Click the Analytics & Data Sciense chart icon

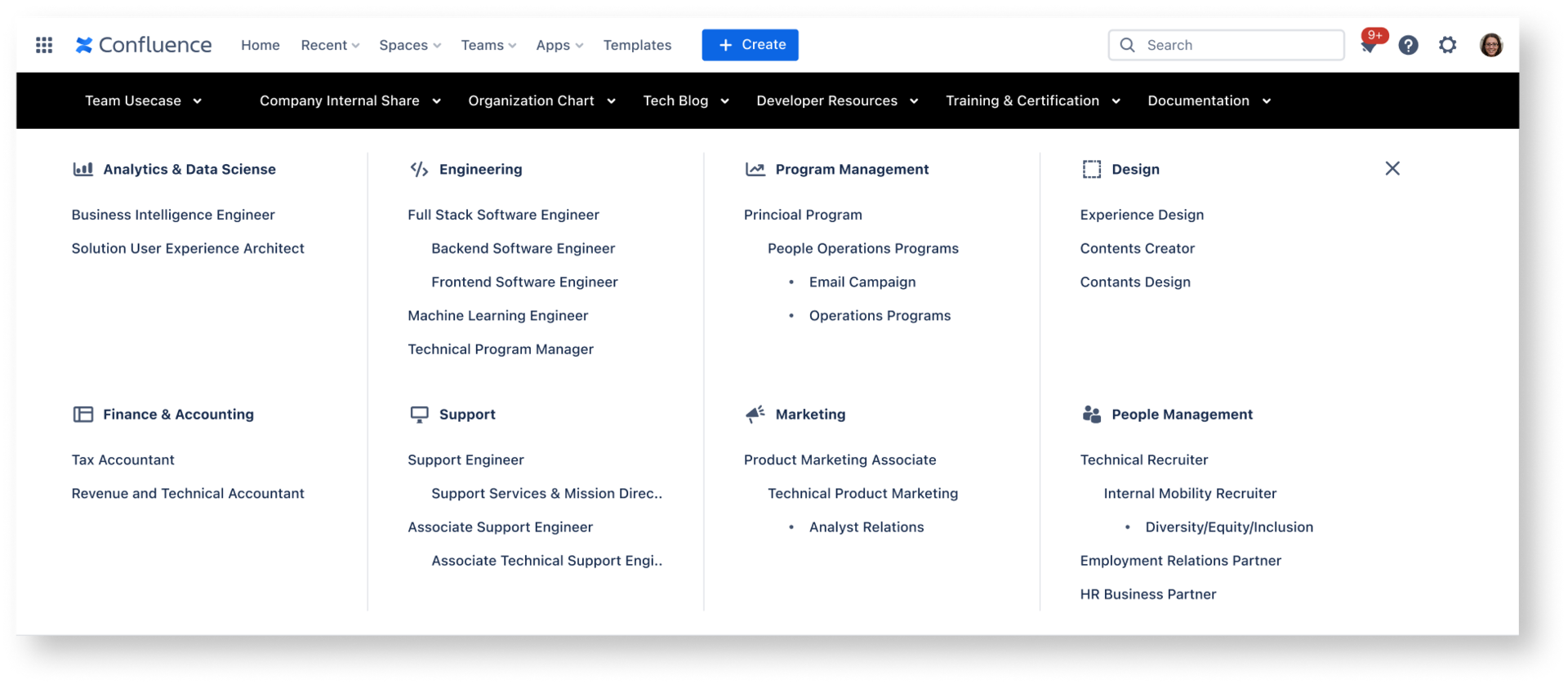click(82, 169)
